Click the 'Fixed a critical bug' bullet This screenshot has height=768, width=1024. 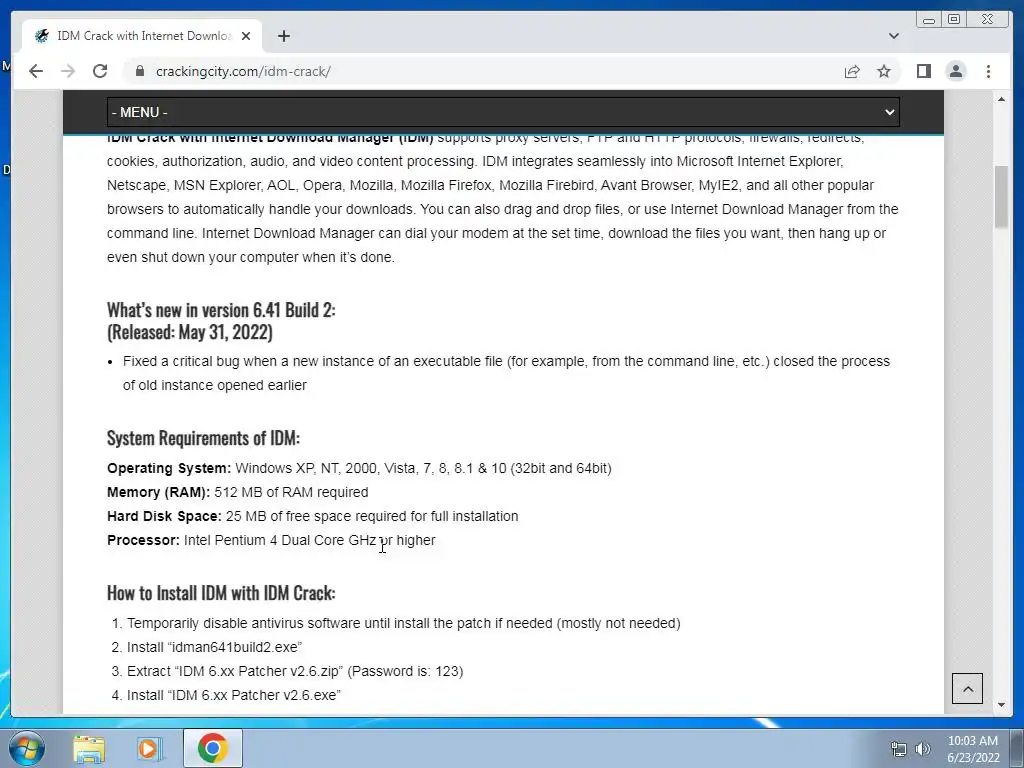coord(506,374)
